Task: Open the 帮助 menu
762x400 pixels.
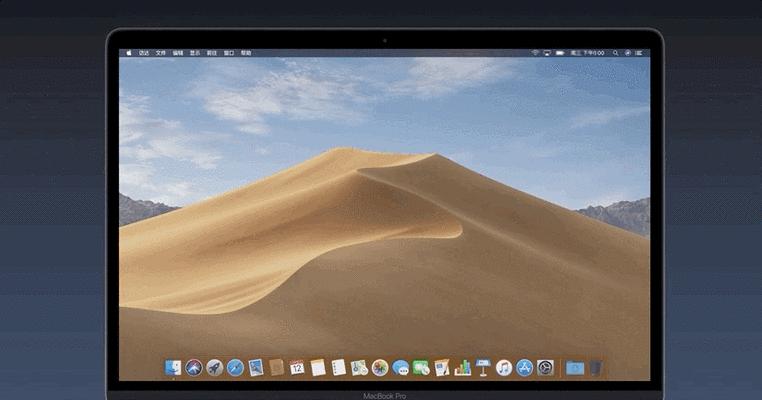Action: [246, 53]
